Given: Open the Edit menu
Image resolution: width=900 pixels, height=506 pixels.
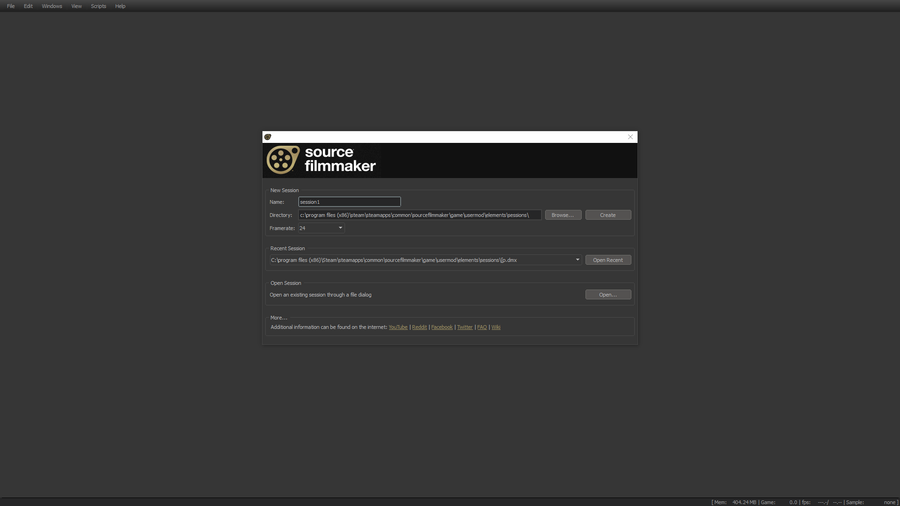Looking at the screenshot, I should tap(28, 6).
